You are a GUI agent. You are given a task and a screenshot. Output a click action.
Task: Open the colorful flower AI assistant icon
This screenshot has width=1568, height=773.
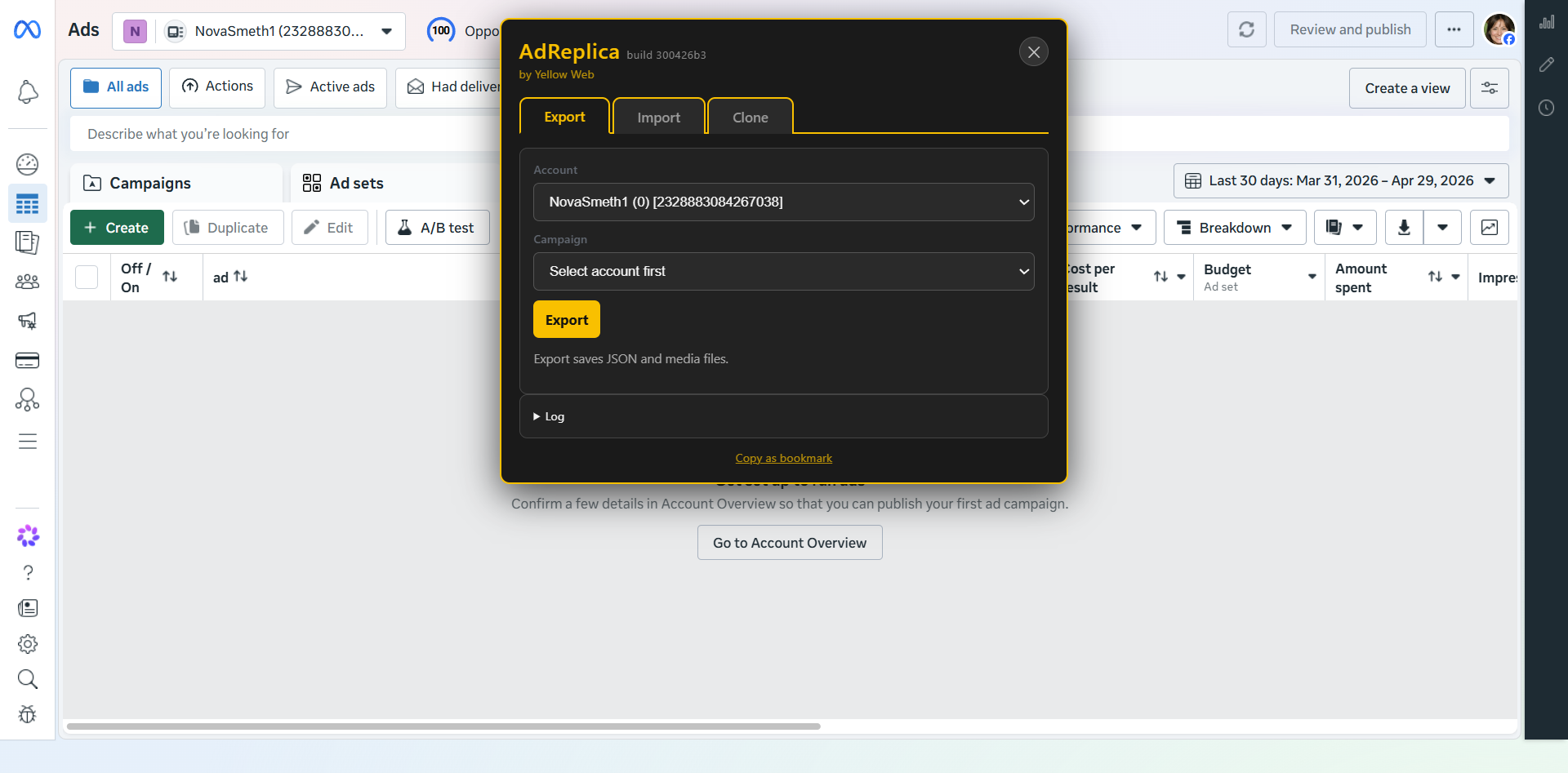point(28,535)
